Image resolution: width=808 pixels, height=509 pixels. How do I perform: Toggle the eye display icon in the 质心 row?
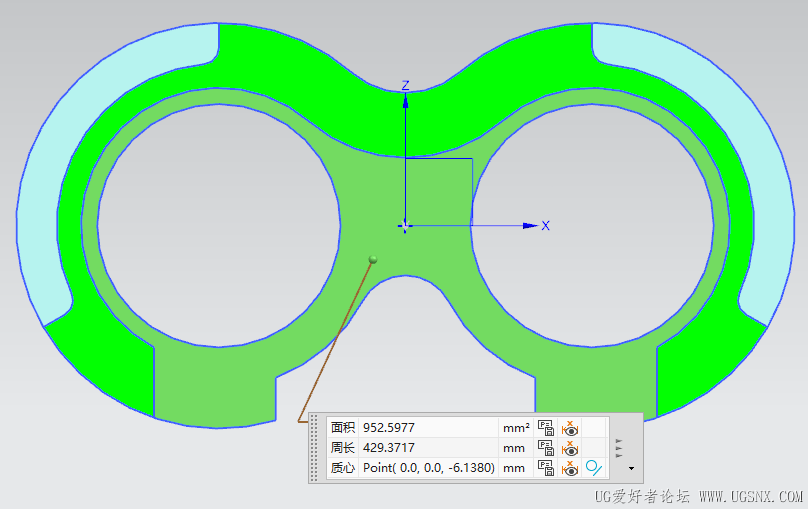[x=569, y=468]
